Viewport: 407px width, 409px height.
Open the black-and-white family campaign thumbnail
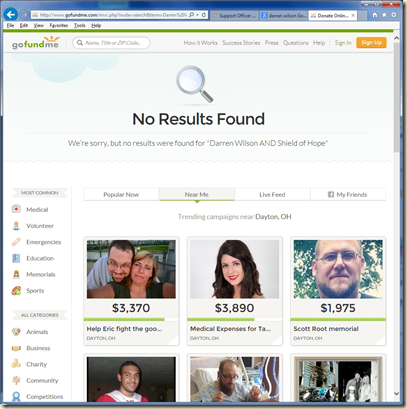tap(338, 379)
